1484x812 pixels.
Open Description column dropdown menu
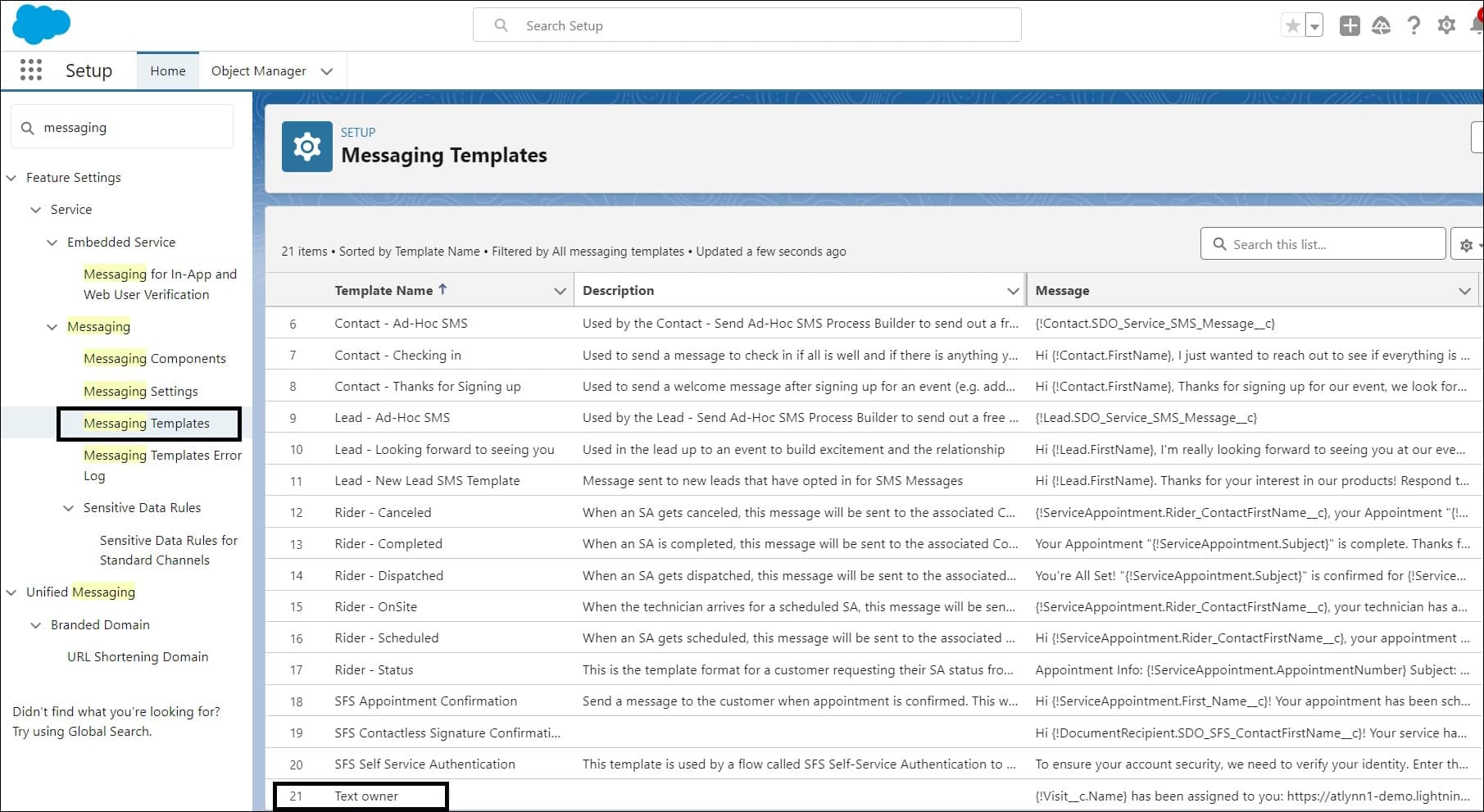coord(1013,291)
